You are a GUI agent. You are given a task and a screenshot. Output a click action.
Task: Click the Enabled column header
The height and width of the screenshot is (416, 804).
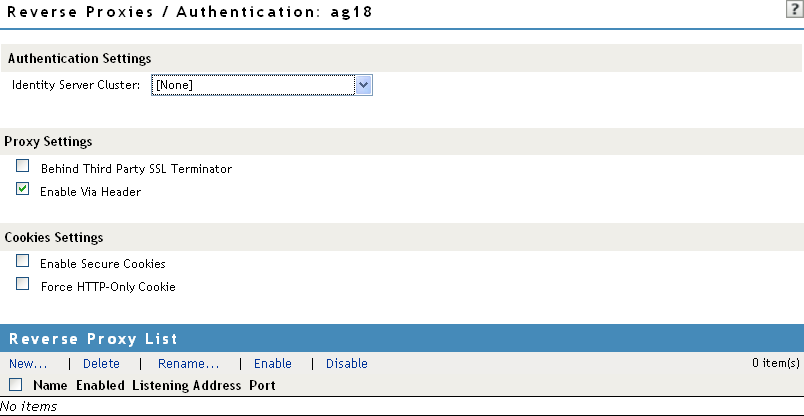point(100,385)
